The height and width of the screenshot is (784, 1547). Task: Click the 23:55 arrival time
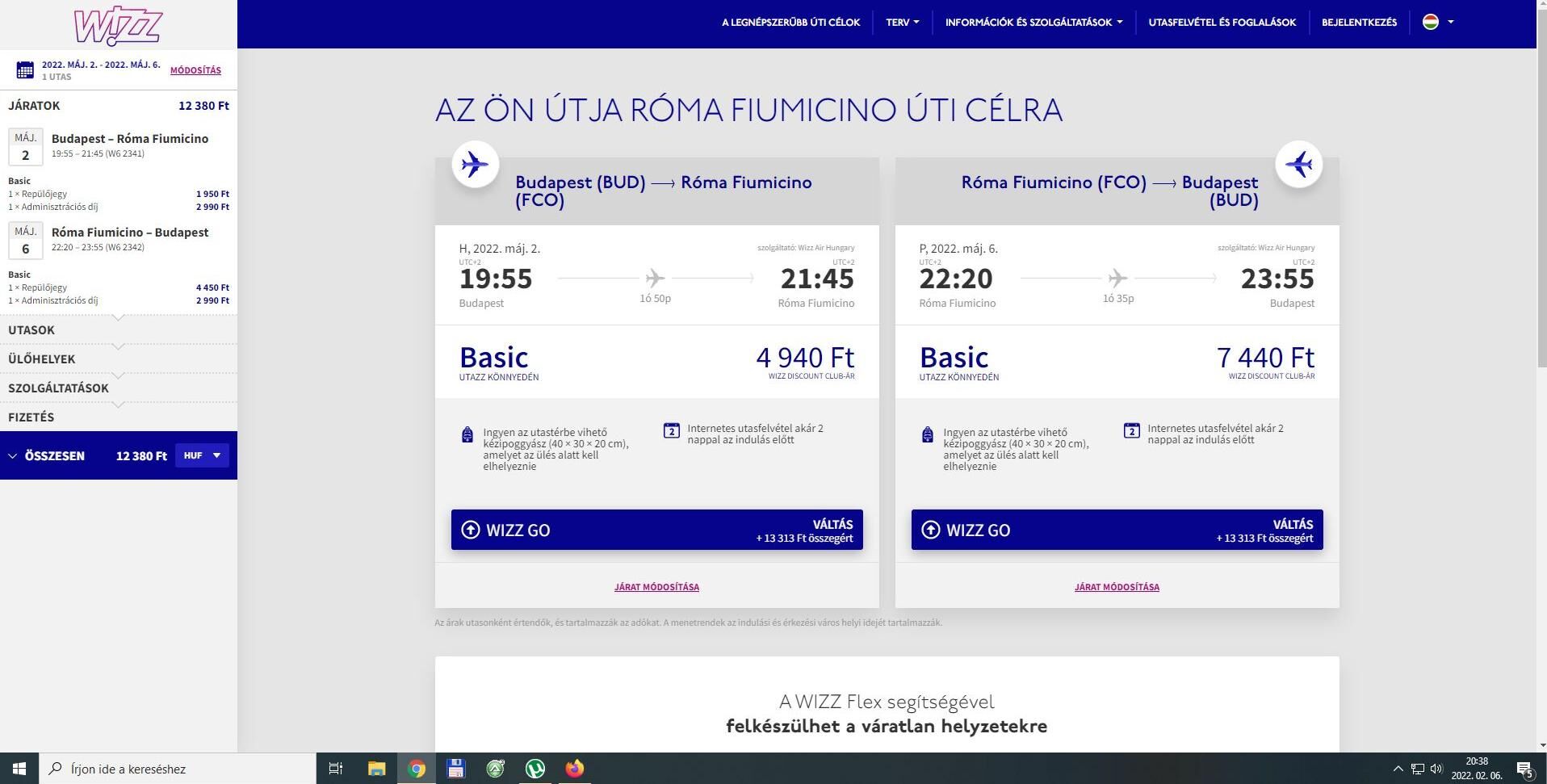pos(1277,279)
